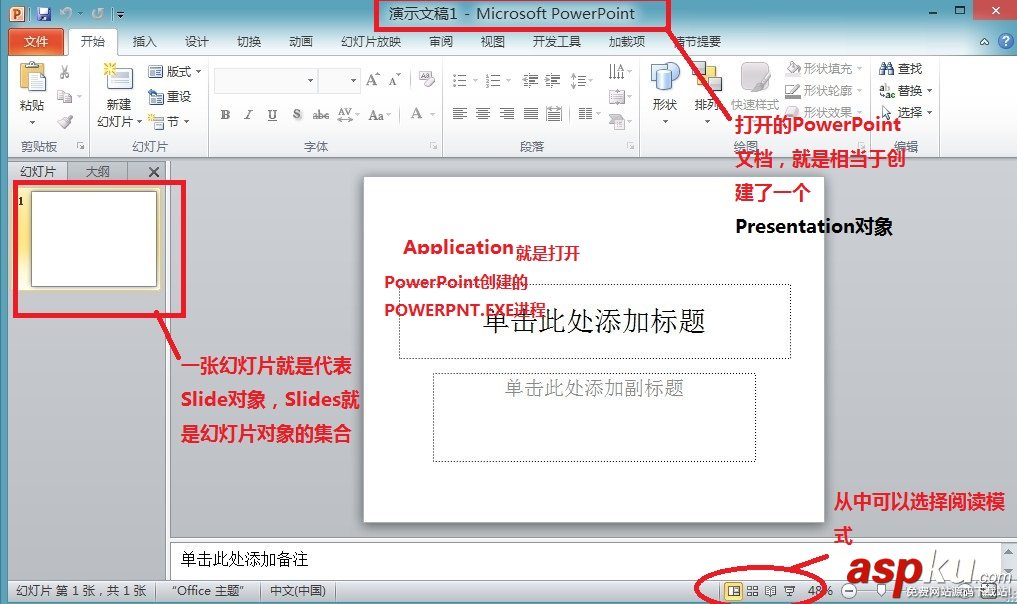Open font size combo box dropdown
1017x604 pixels.
(353, 80)
